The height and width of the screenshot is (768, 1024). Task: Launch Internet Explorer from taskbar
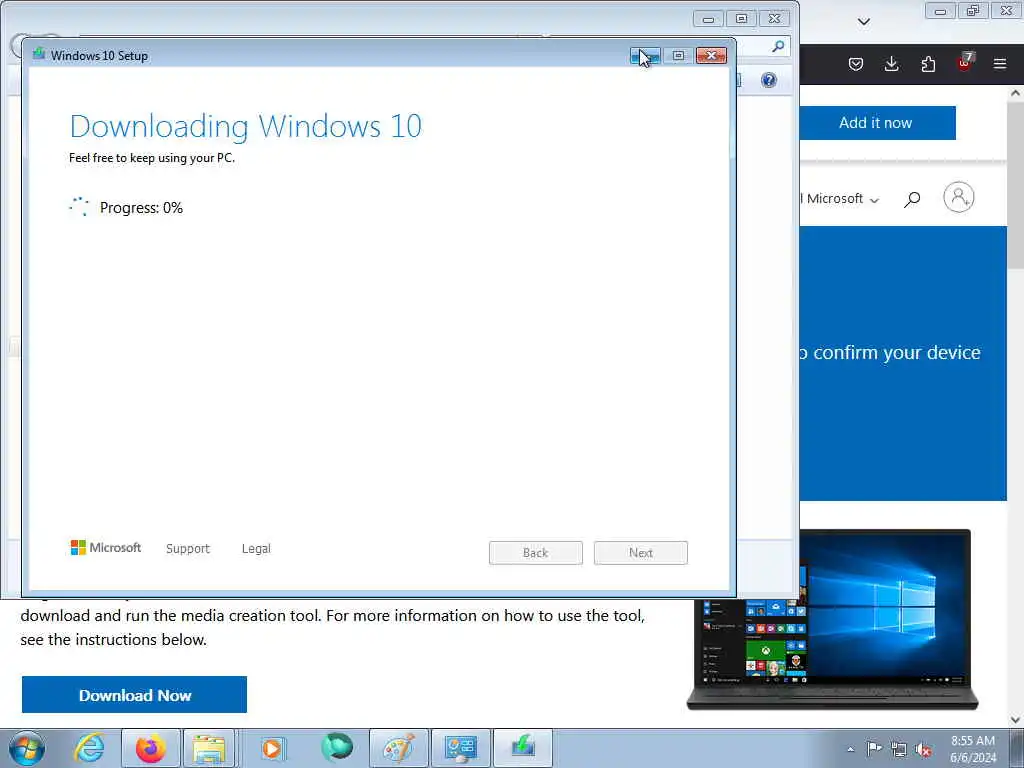[89, 748]
